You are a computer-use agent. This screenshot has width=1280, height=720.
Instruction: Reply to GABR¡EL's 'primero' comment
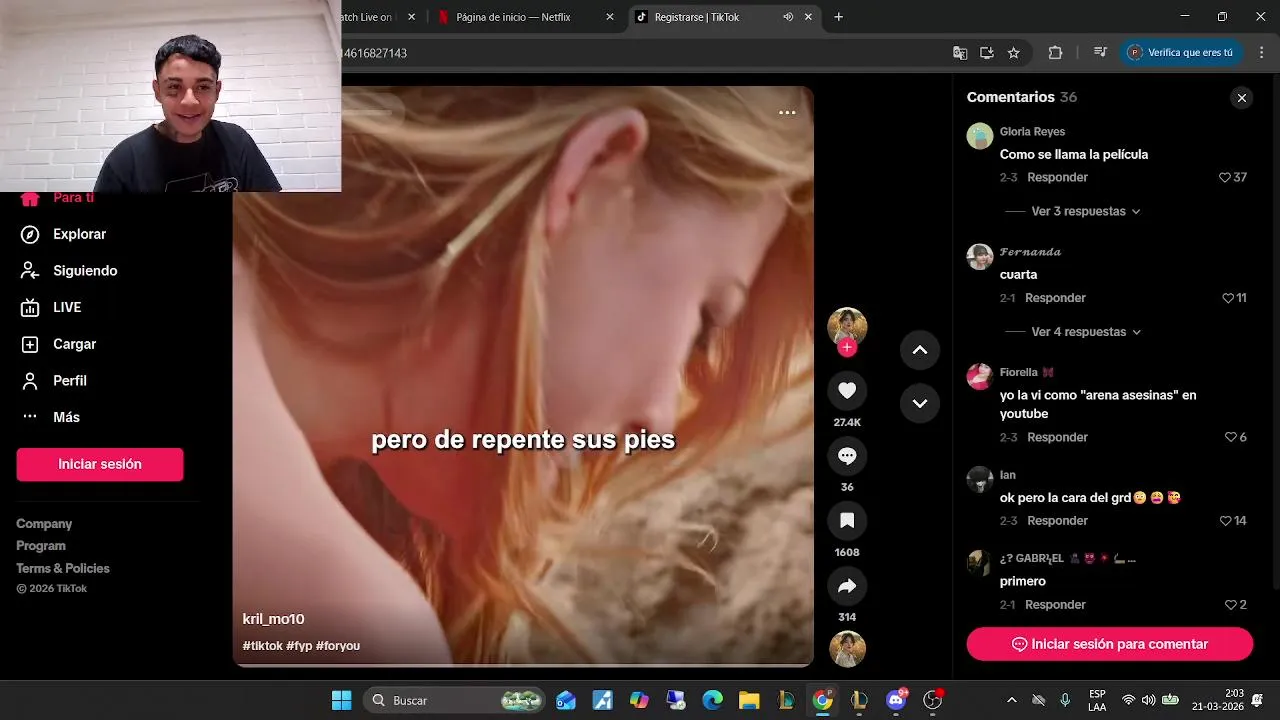[x=1055, y=605]
